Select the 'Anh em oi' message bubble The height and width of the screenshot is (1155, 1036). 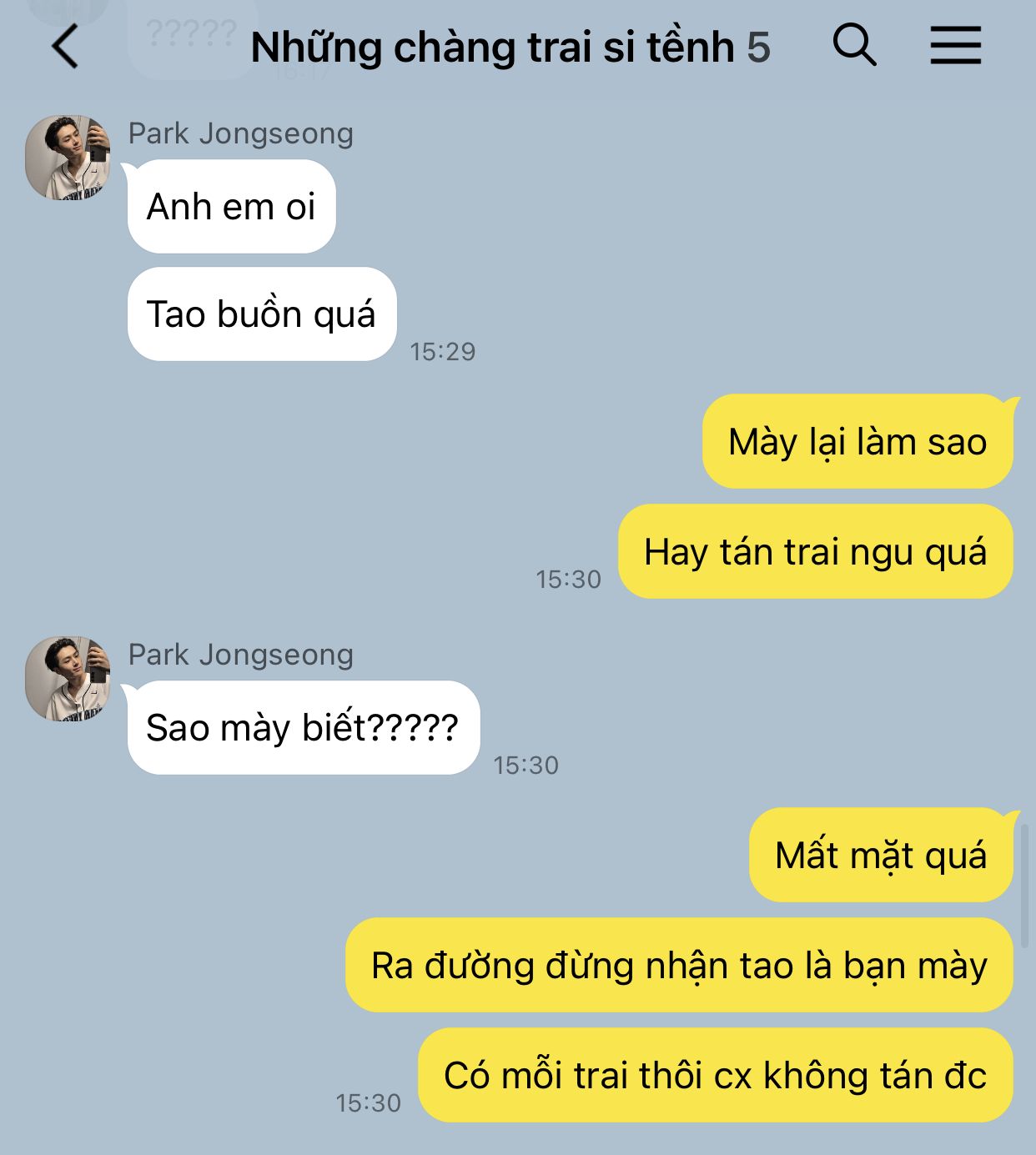[x=231, y=207]
